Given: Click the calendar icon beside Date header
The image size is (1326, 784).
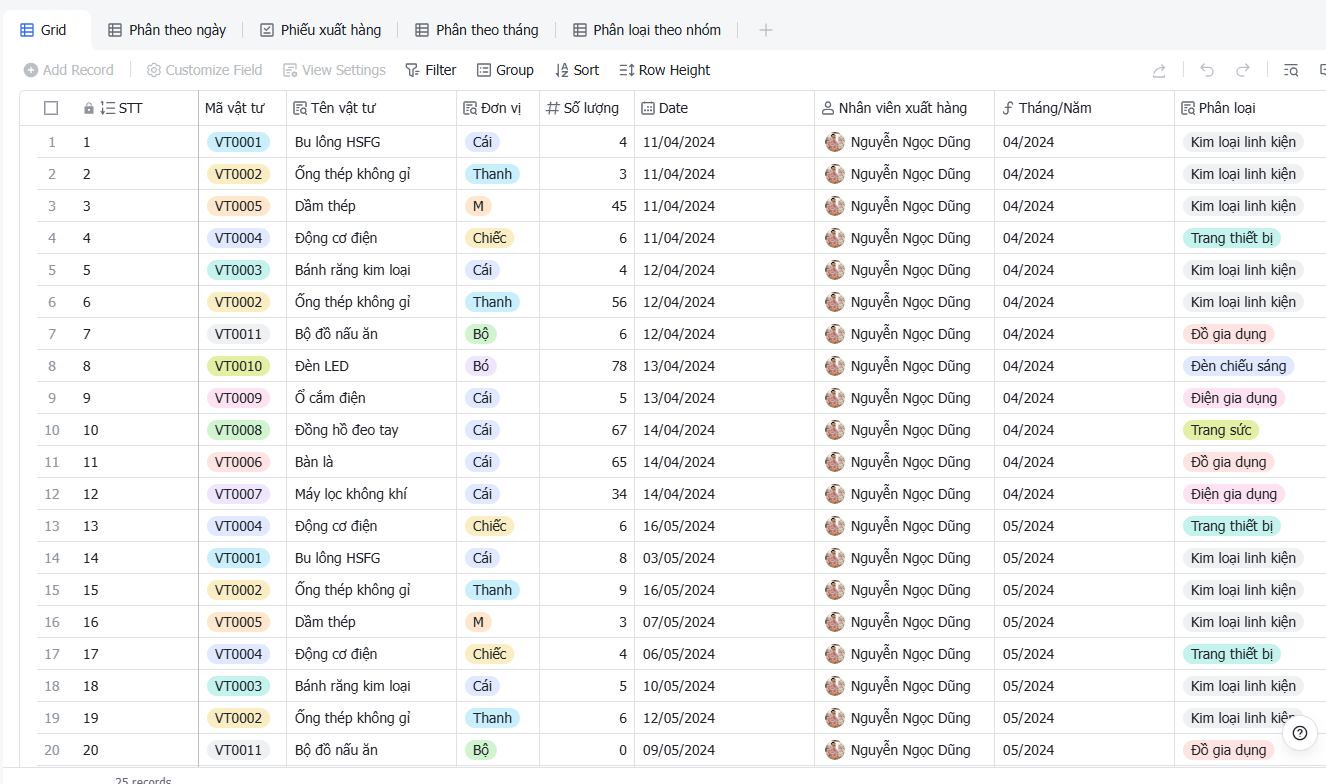Looking at the screenshot, I should pos(648,108).
